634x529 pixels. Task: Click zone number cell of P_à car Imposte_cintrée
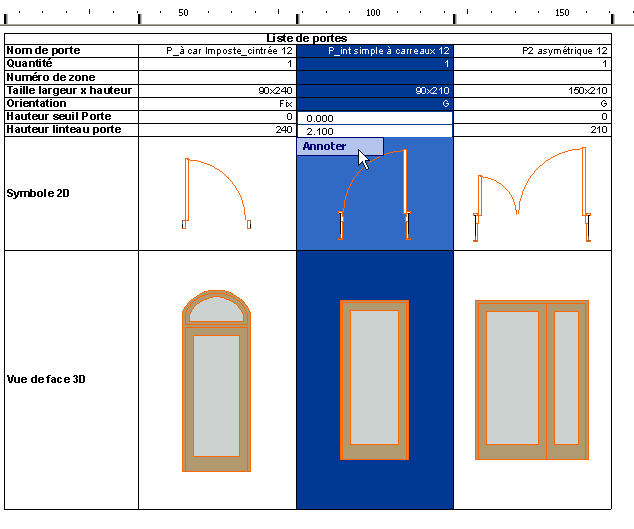pyautogui.click(x=218, y=77)
